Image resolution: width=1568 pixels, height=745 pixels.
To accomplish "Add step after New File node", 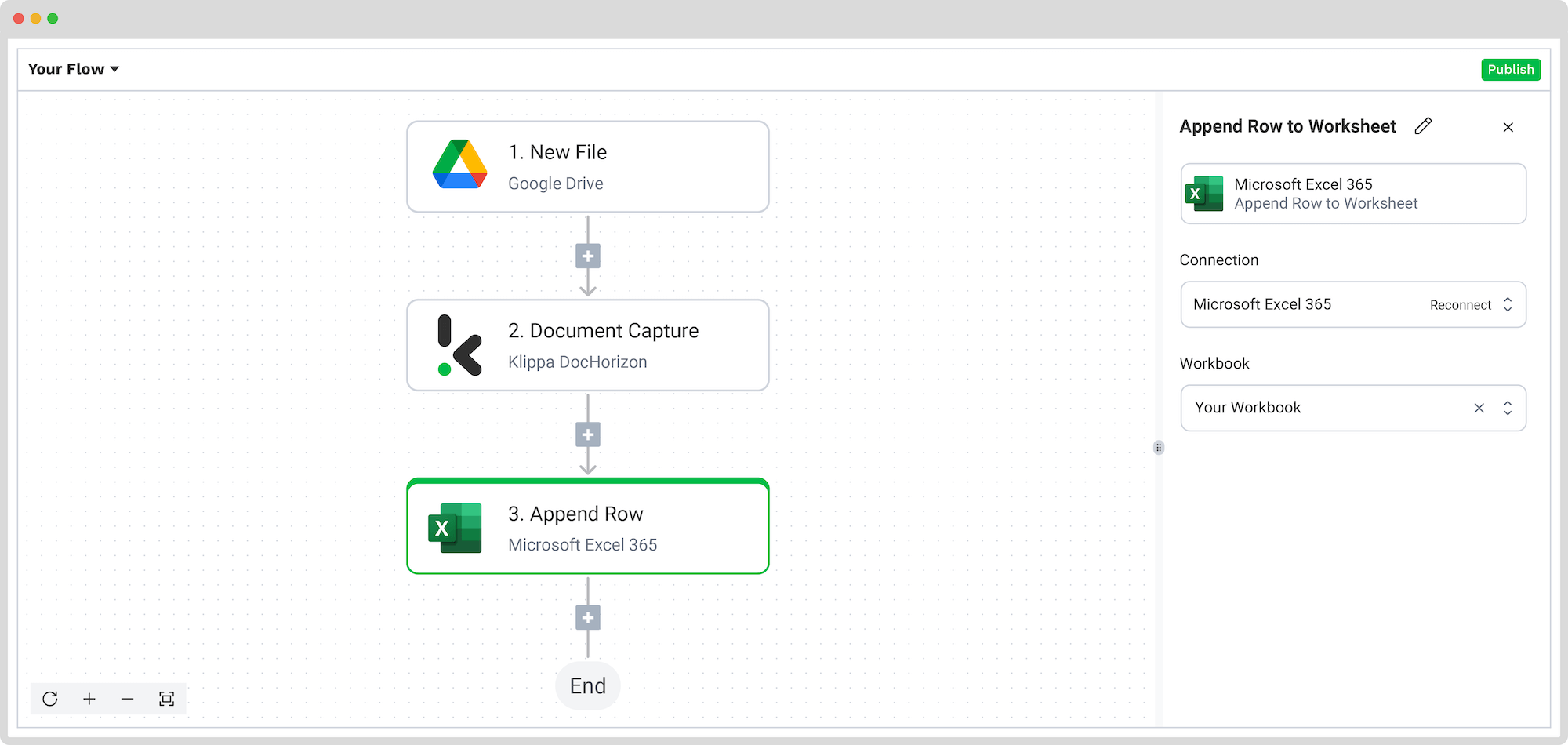I will [x=588, y=256].
